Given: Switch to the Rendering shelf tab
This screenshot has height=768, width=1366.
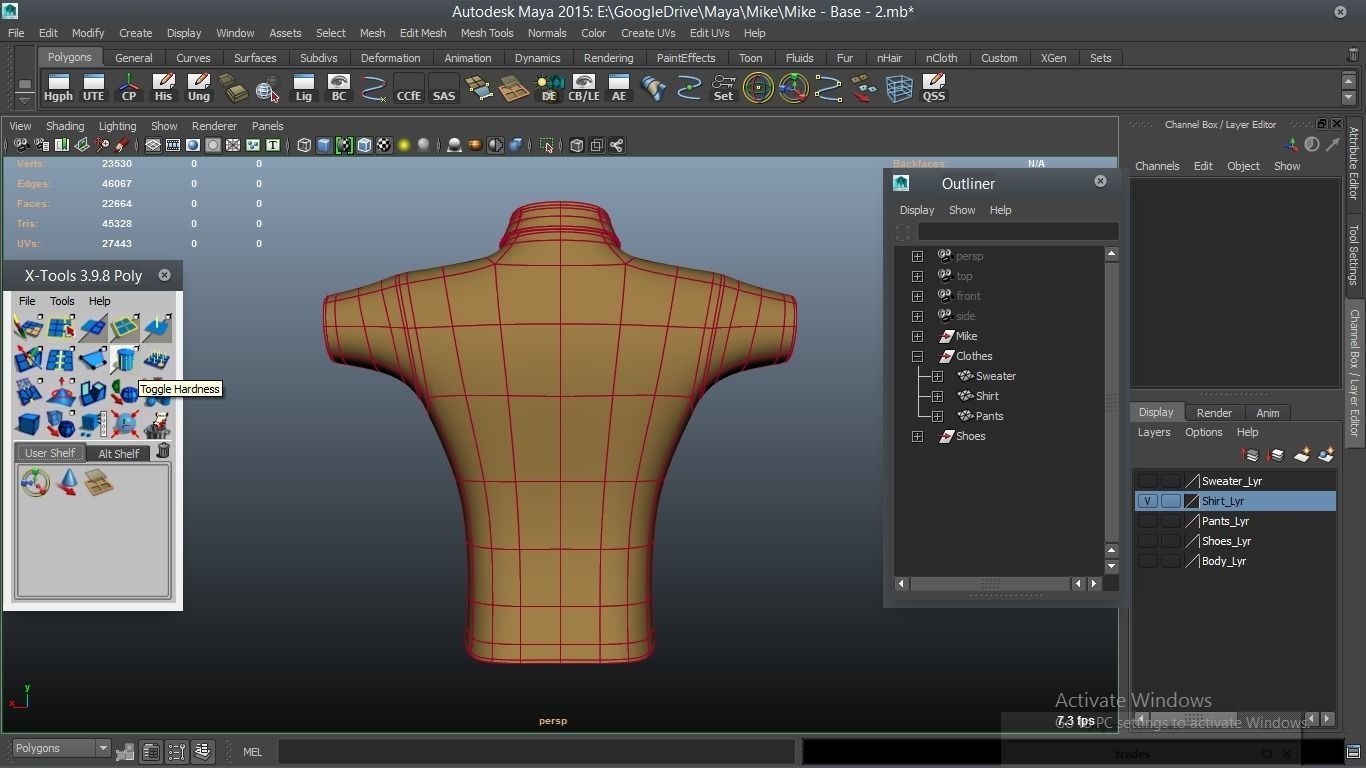Looking at the screenshot, I should tap(608, 58).
